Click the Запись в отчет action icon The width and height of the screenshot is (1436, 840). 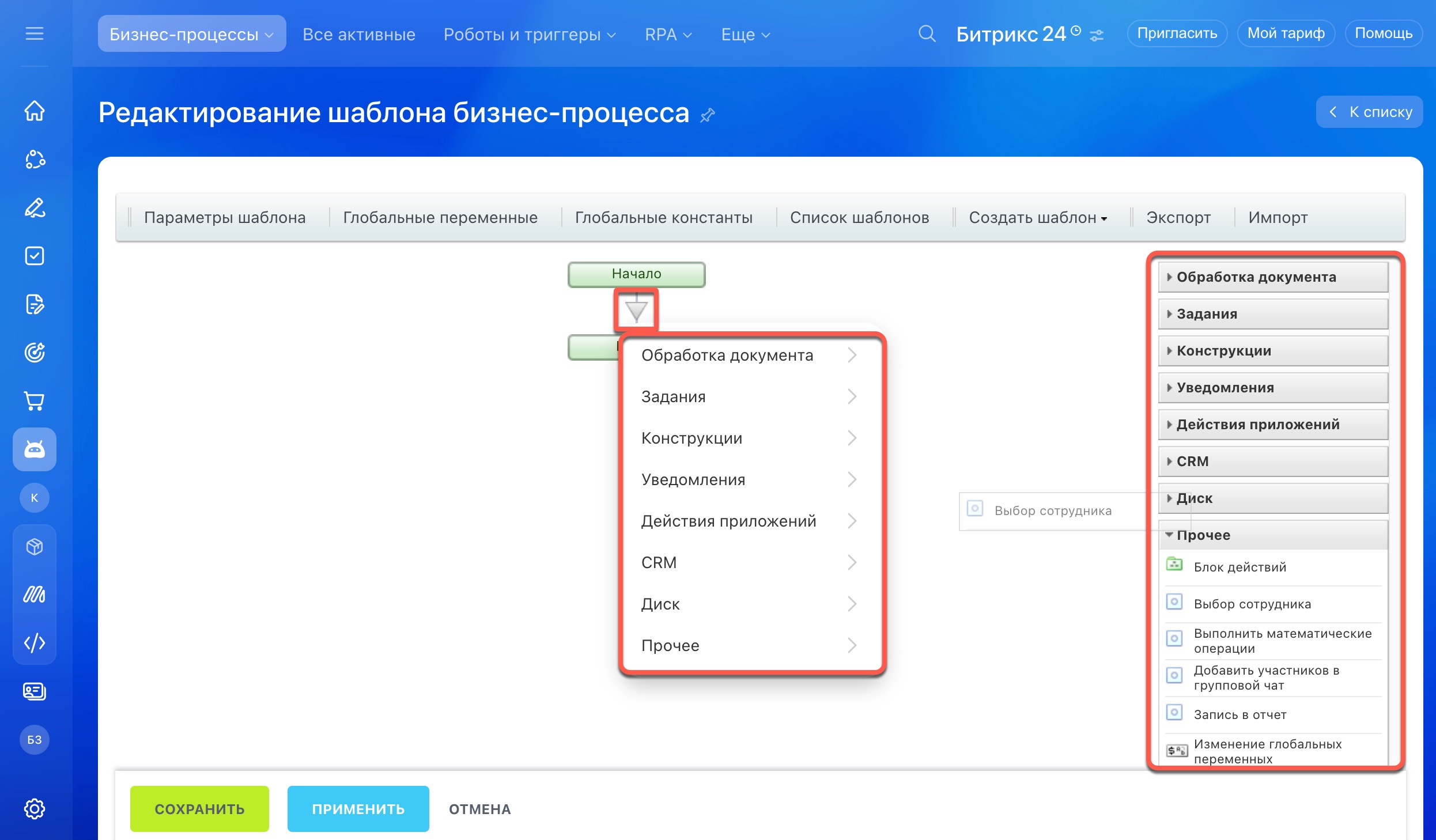(1174, 713)
